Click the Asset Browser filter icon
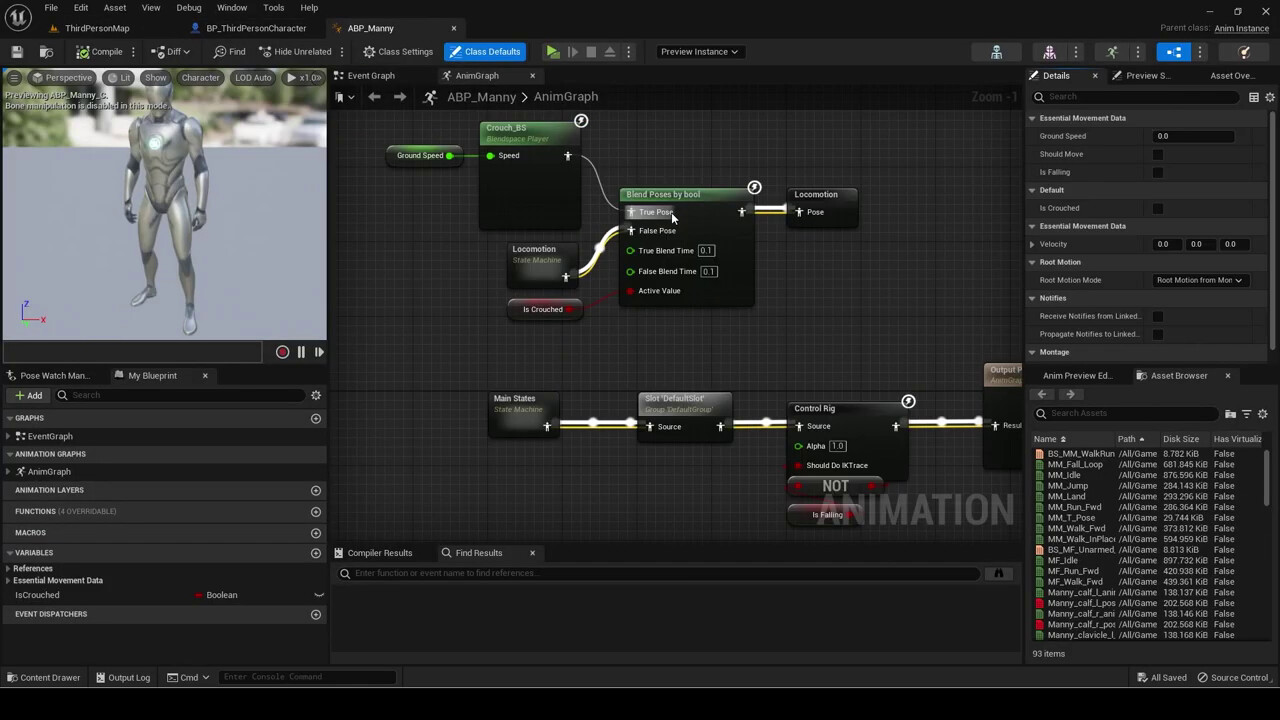This screenshot has height=720, width=1280. click(1246, 414)
